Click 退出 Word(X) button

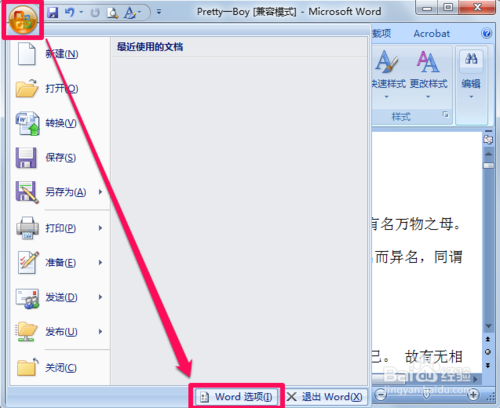click(x=324, y=397)
